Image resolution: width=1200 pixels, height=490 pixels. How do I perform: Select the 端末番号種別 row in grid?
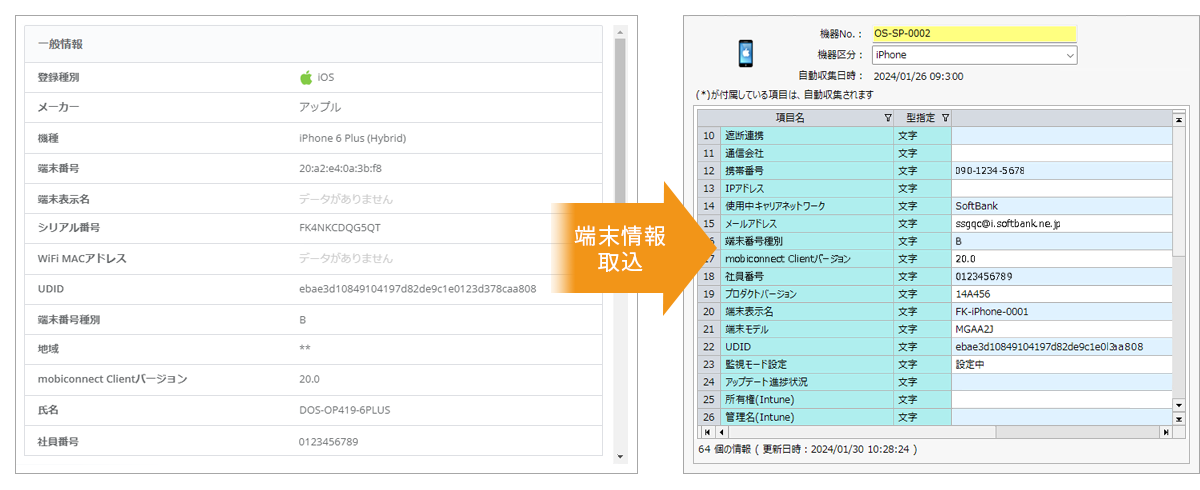click(x=934, y=241)
